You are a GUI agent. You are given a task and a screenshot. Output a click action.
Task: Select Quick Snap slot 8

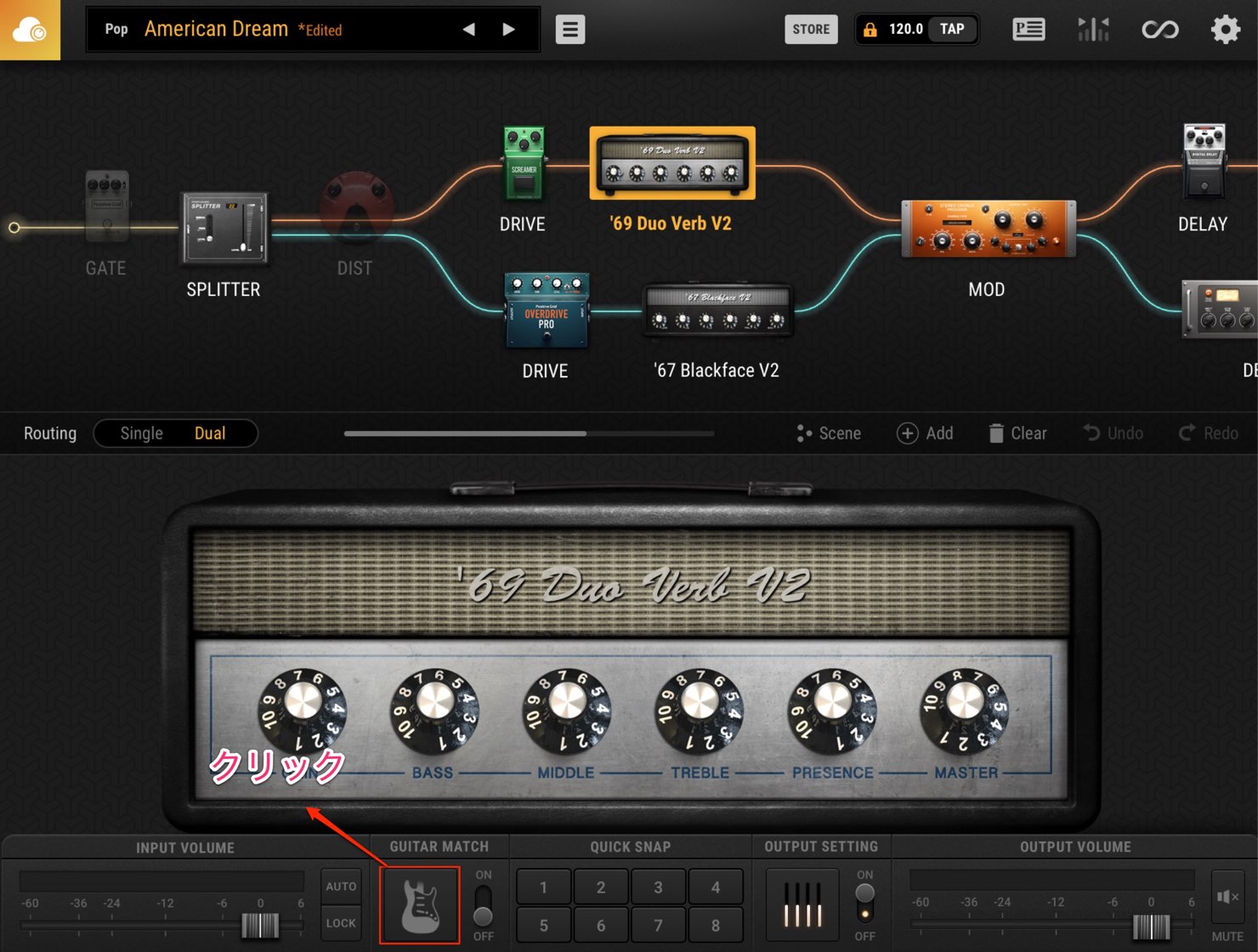click(x=716, y=925)
